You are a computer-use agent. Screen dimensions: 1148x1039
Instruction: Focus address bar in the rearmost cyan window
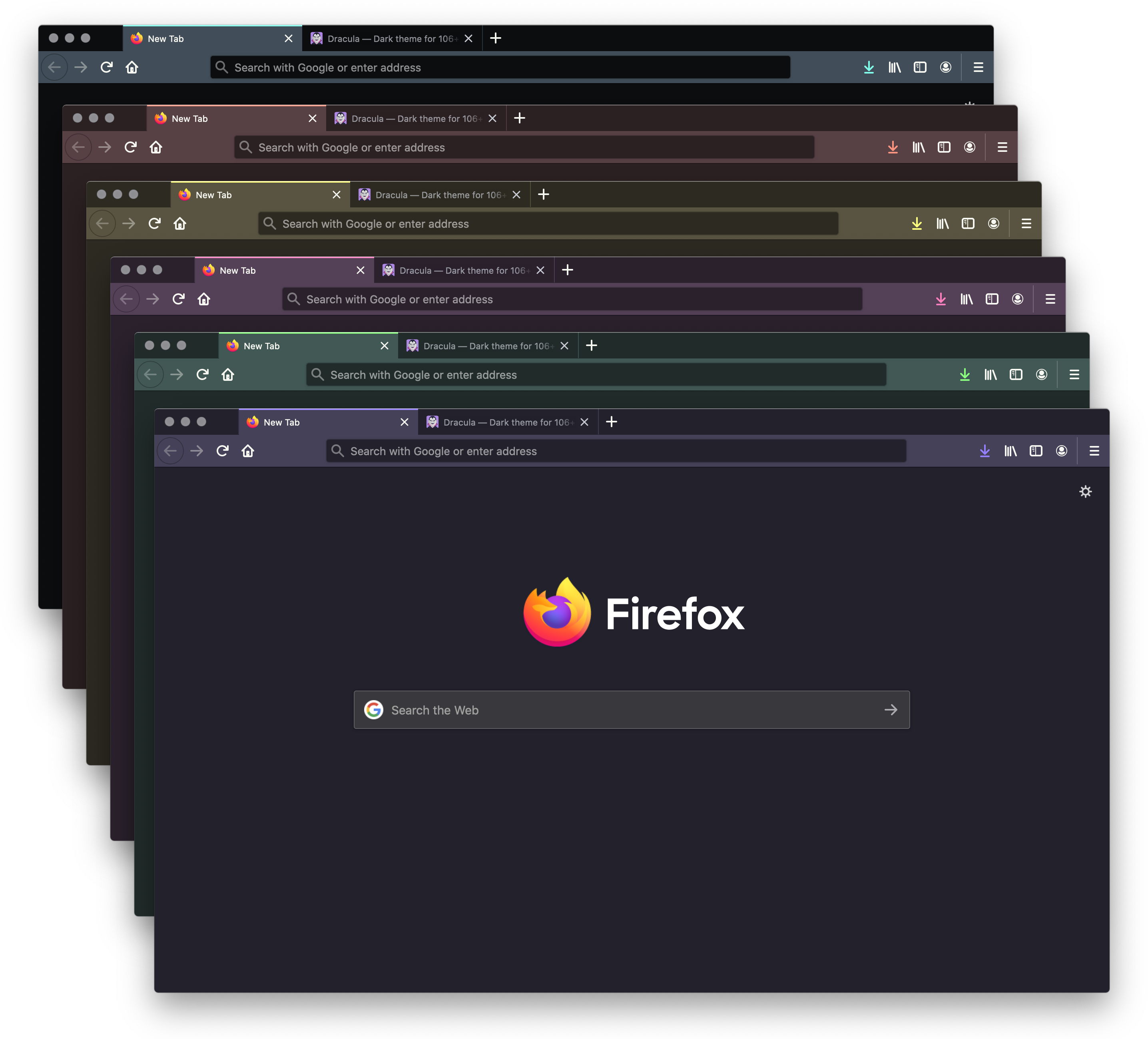pos(500,67)
